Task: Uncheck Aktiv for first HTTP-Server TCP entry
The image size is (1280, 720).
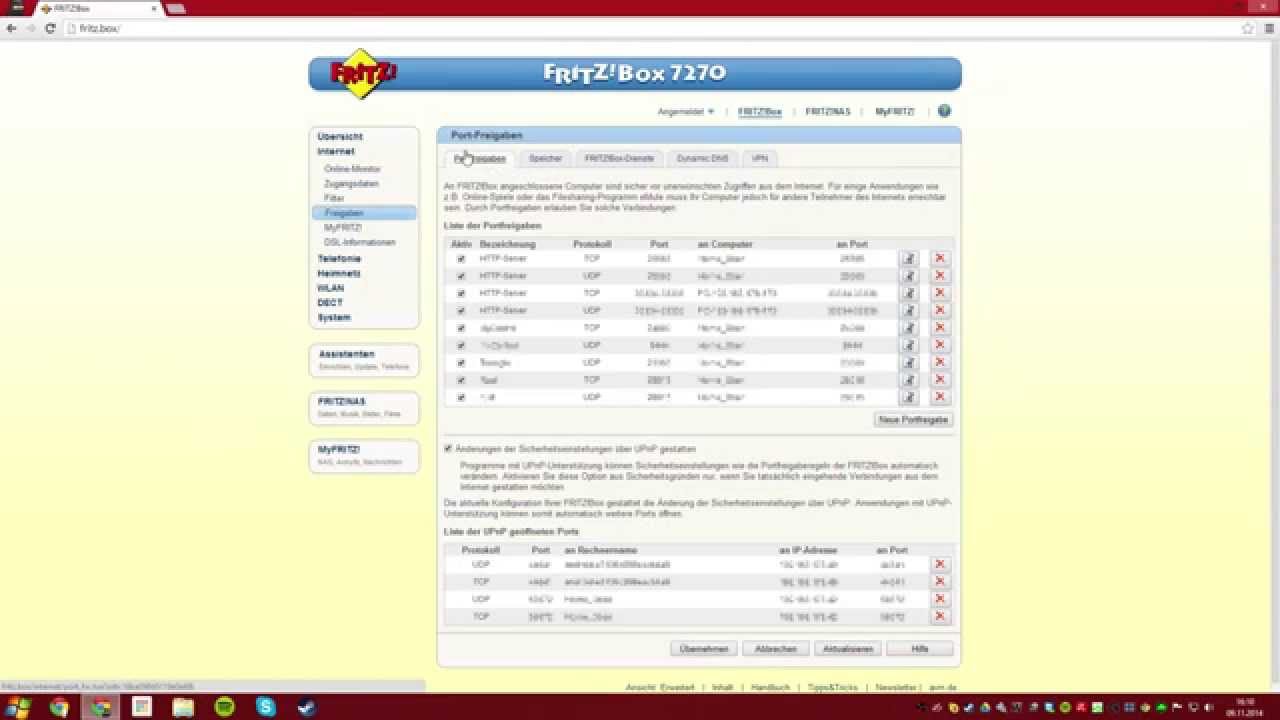Action: coord(461,259)
